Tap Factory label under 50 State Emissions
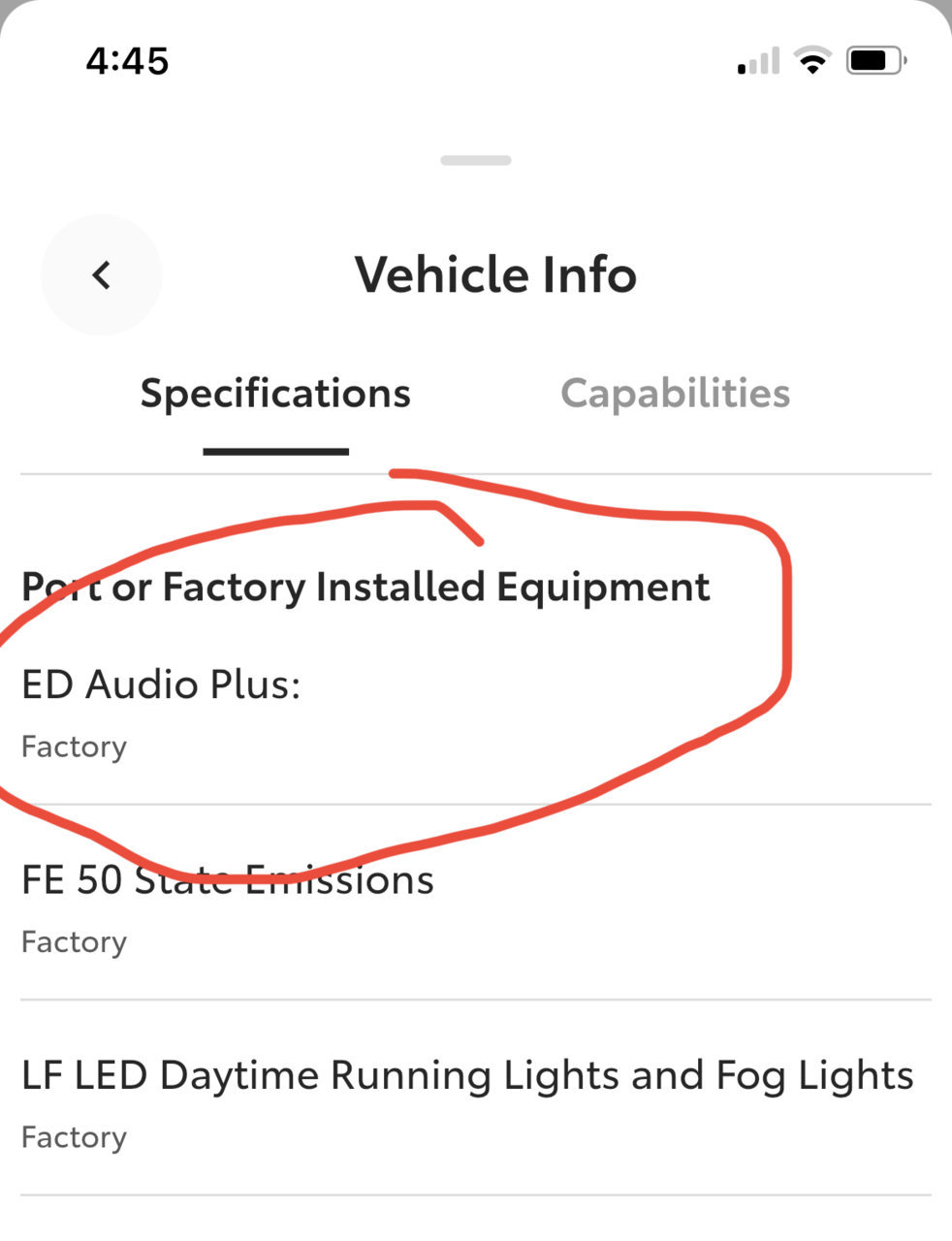The height and width of the screenshot is (1241, 952). tap(75, 942)
